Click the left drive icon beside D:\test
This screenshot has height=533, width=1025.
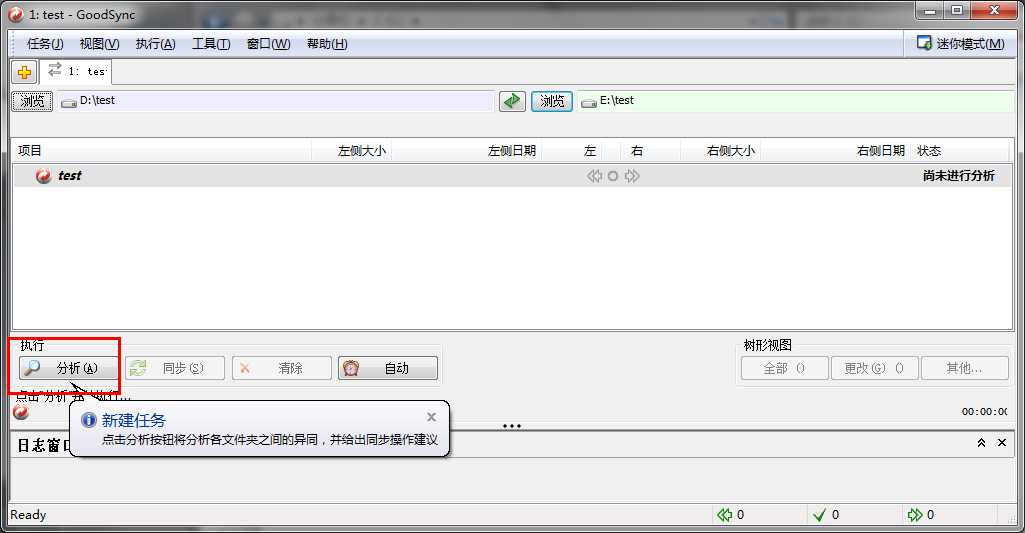(69, 103)
